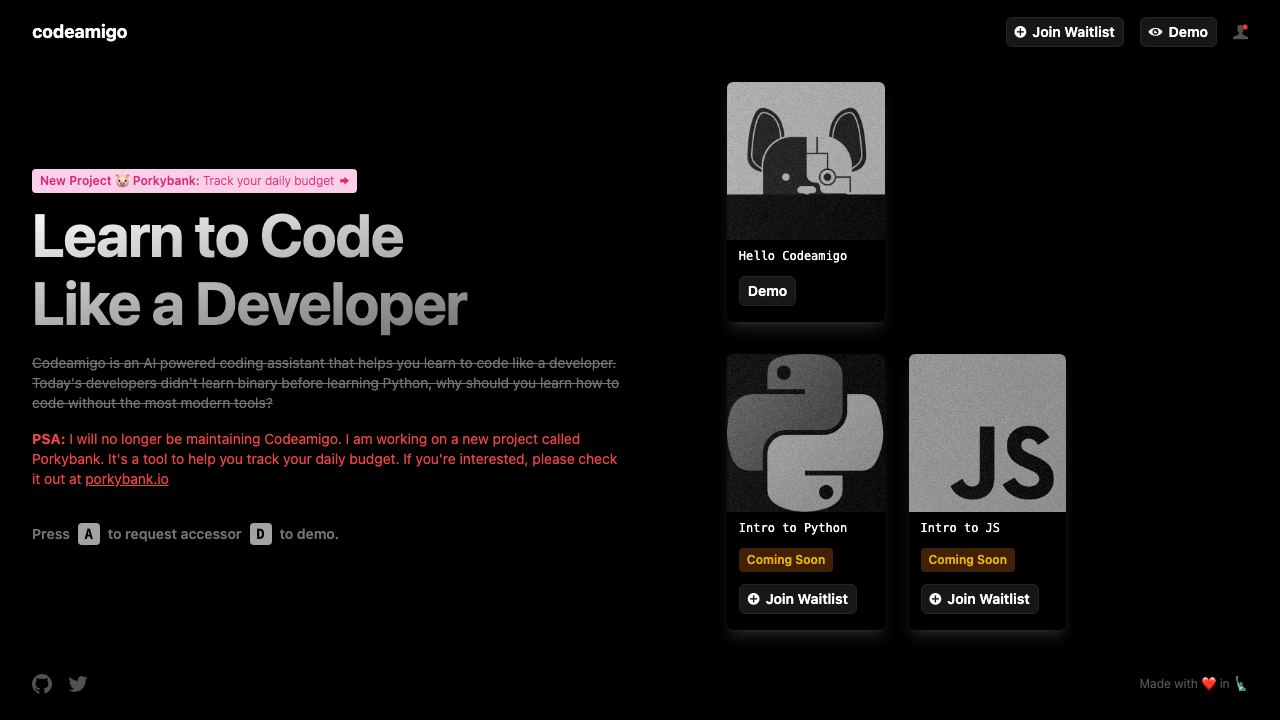1280x720 pixels.
Task: Open the Intro to JS logo thumbnail
Action: click(x=987, y=433)
